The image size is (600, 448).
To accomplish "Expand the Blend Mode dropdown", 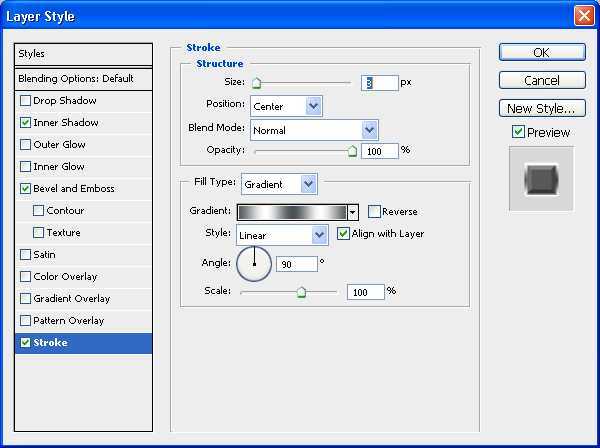I will tap(314, 130).
